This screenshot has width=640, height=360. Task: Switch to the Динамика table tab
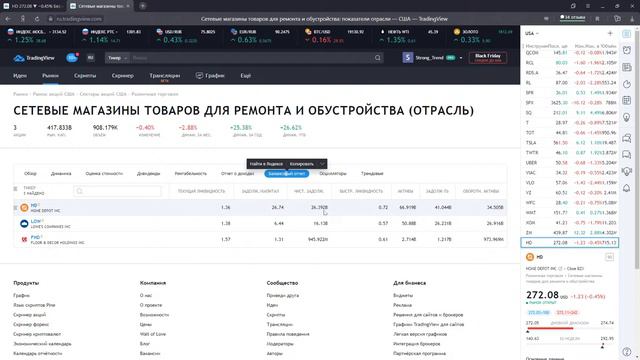[61, 174]
